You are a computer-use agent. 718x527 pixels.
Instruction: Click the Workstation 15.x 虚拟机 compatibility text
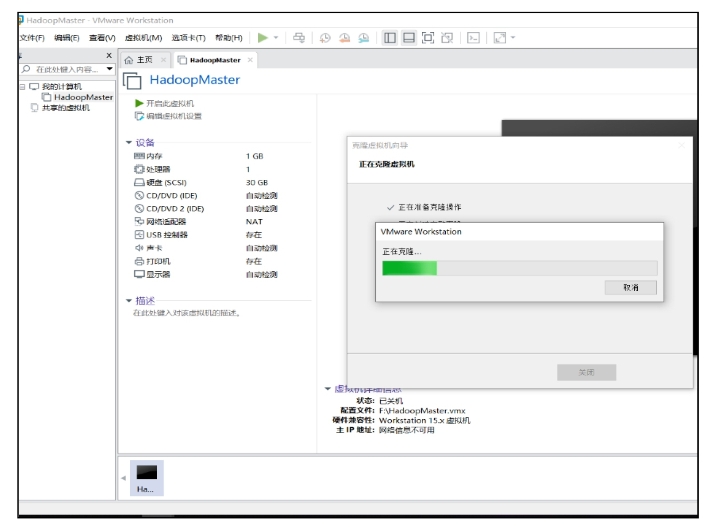[x=424, y=420]
